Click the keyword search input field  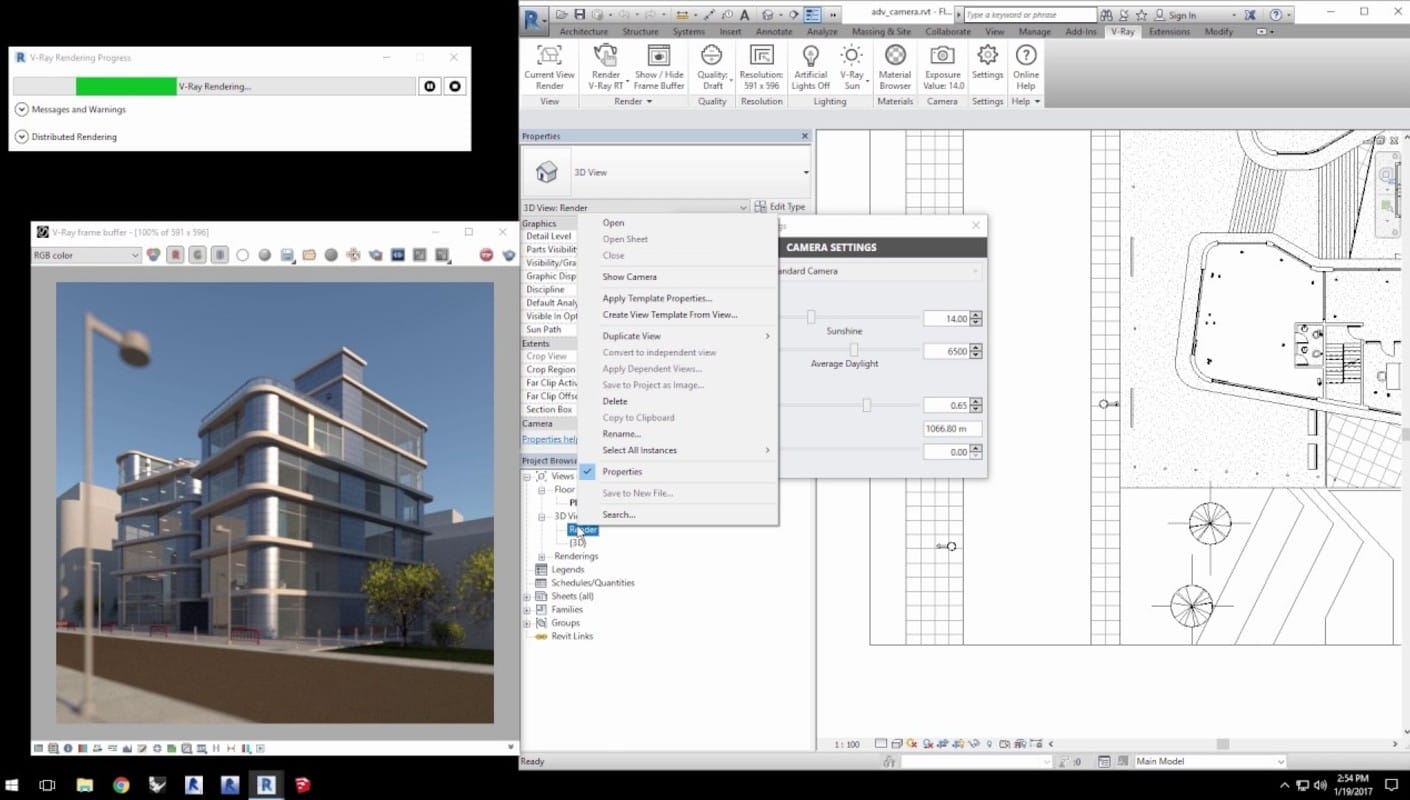point(1030,15)
